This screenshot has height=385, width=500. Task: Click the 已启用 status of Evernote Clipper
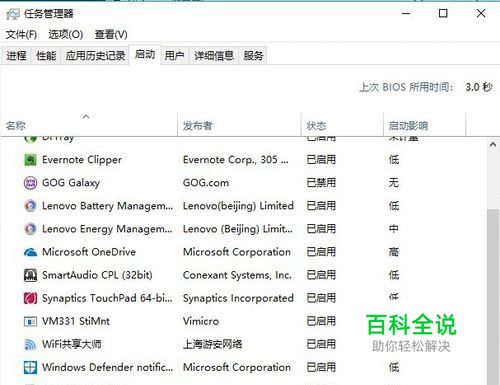pyautogui.click(x=321, y=160)
